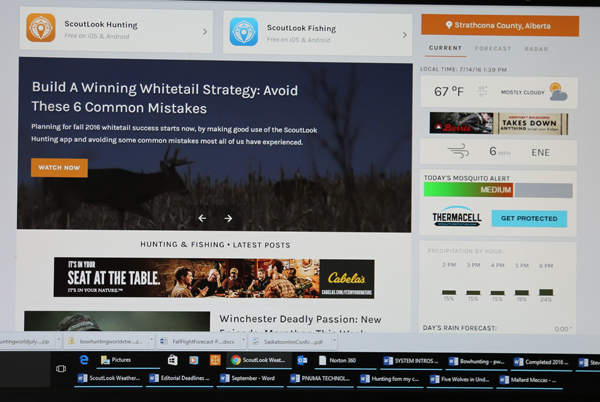Expand the ScoutLook Hunting card chevron
Image resolution: width=600 pixels, height=402 pixels.
coord(205,31)
